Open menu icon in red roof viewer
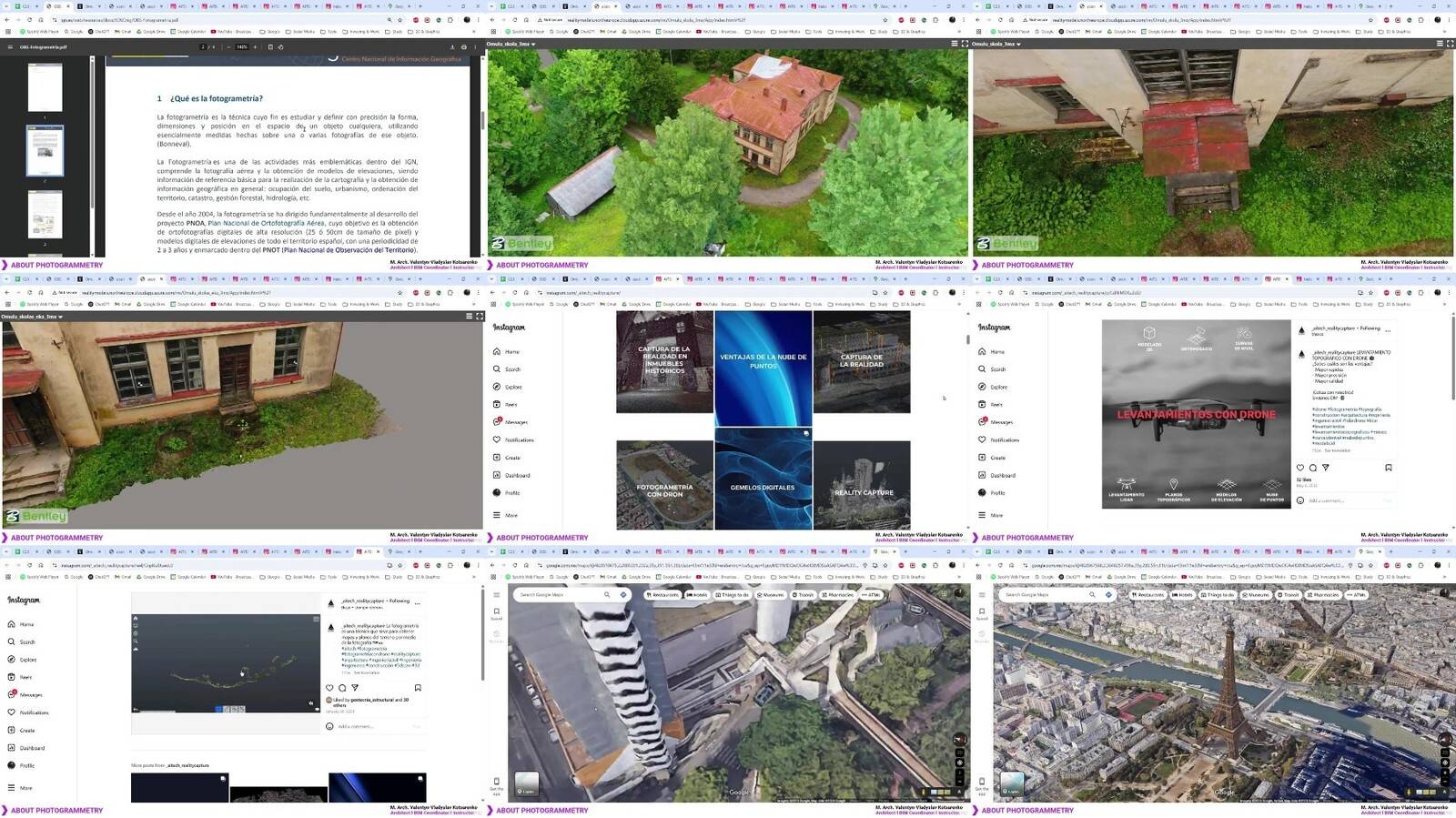 pyautogui.click(x=1440, y=44)
